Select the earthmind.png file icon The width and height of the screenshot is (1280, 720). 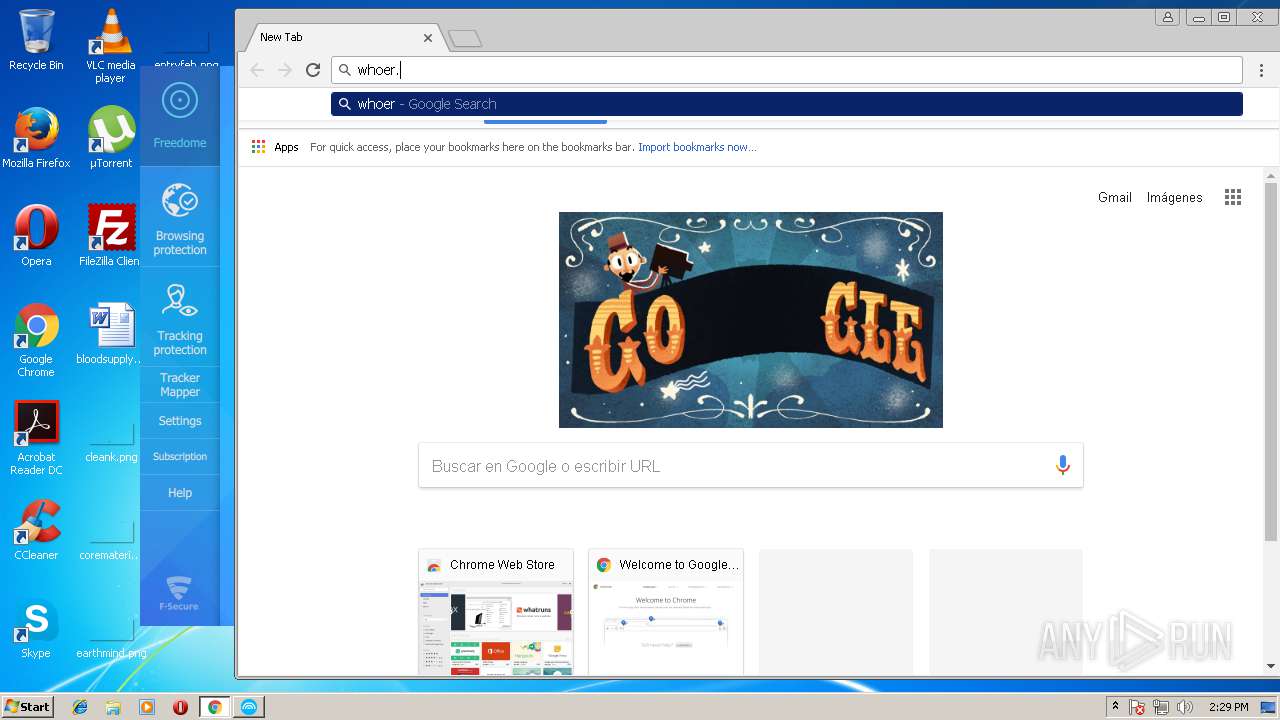pos(111,640)
